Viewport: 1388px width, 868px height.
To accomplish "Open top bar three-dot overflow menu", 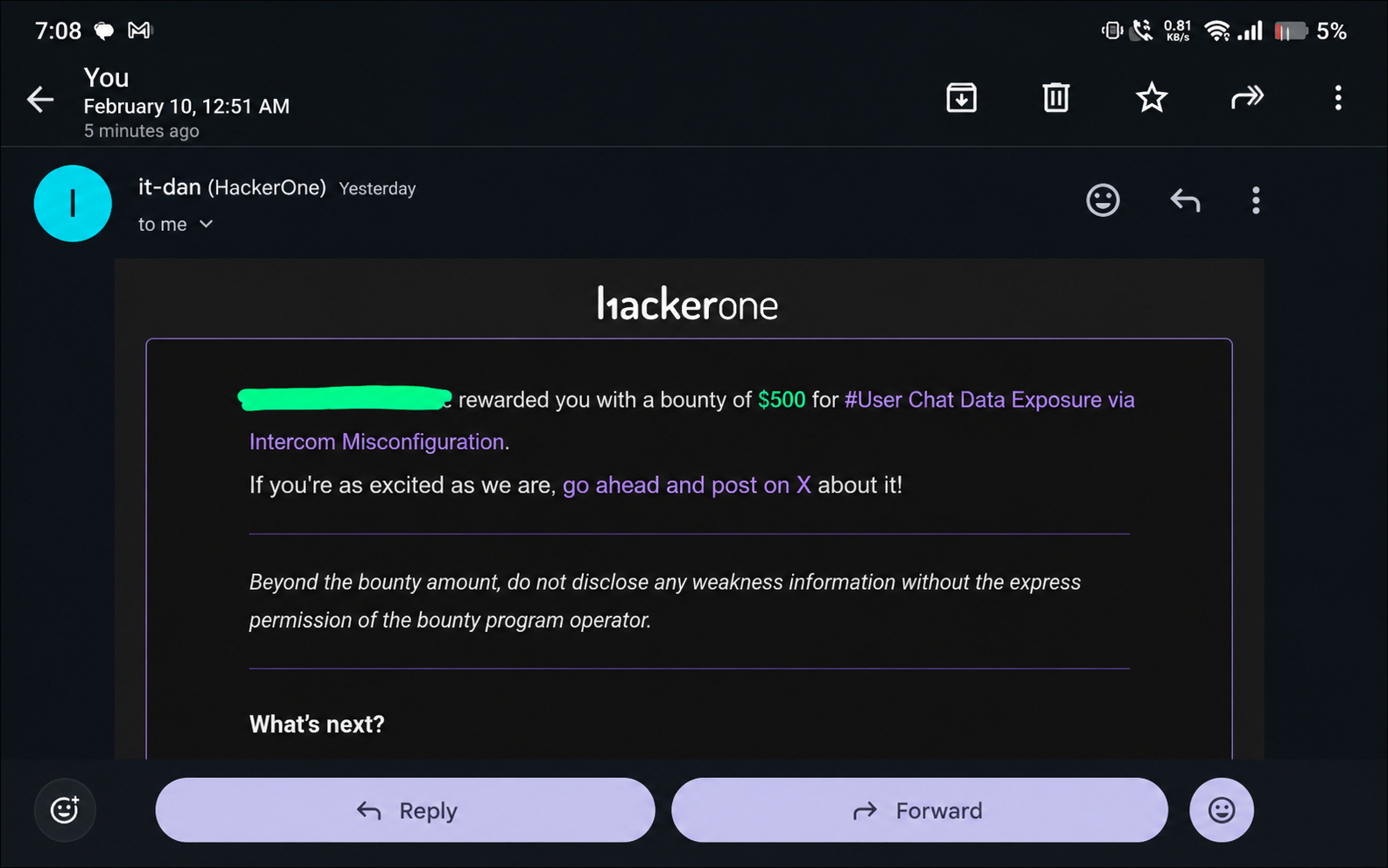I will point(1338,98).
